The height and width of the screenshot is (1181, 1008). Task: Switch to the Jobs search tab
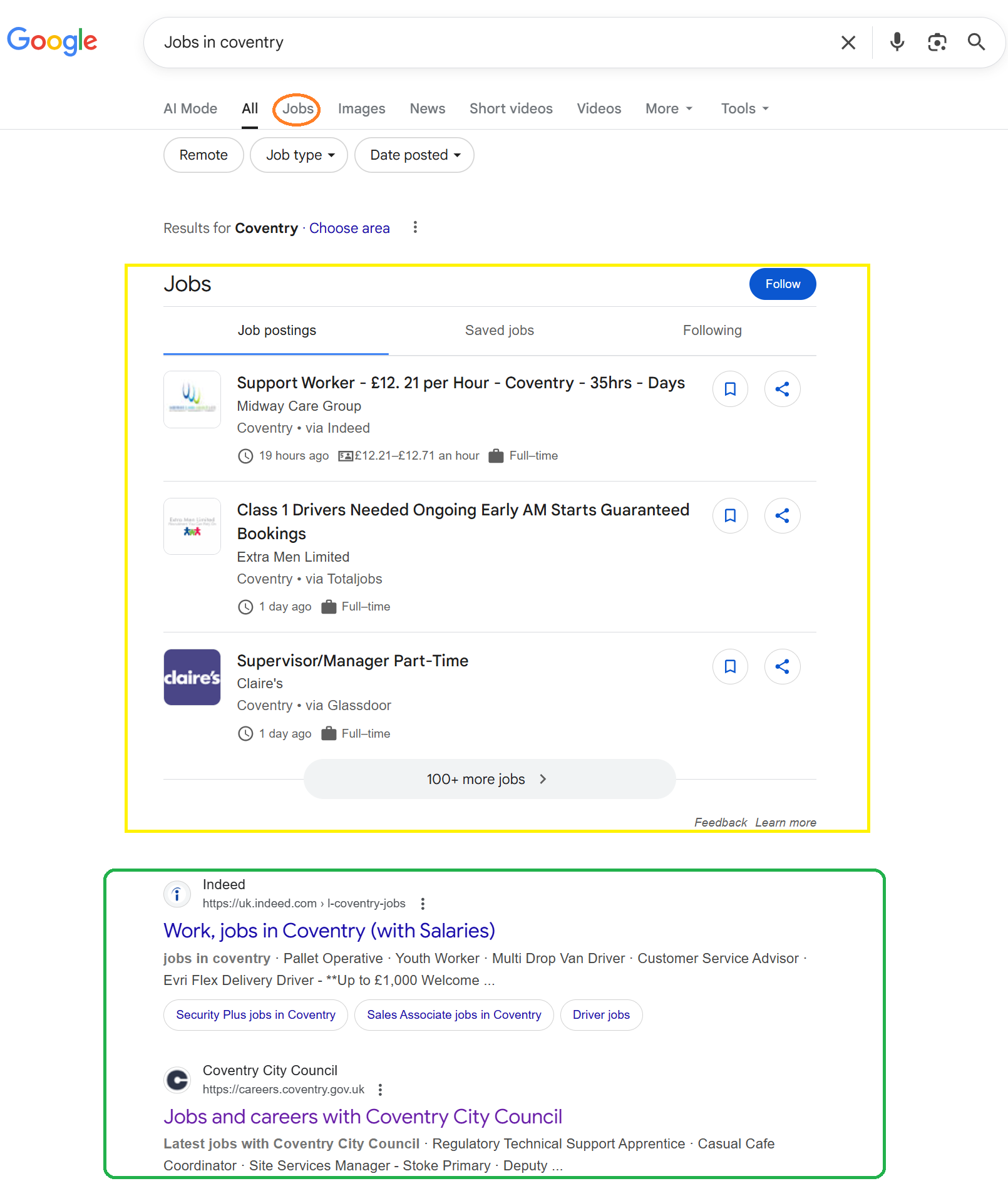point(298,108)
